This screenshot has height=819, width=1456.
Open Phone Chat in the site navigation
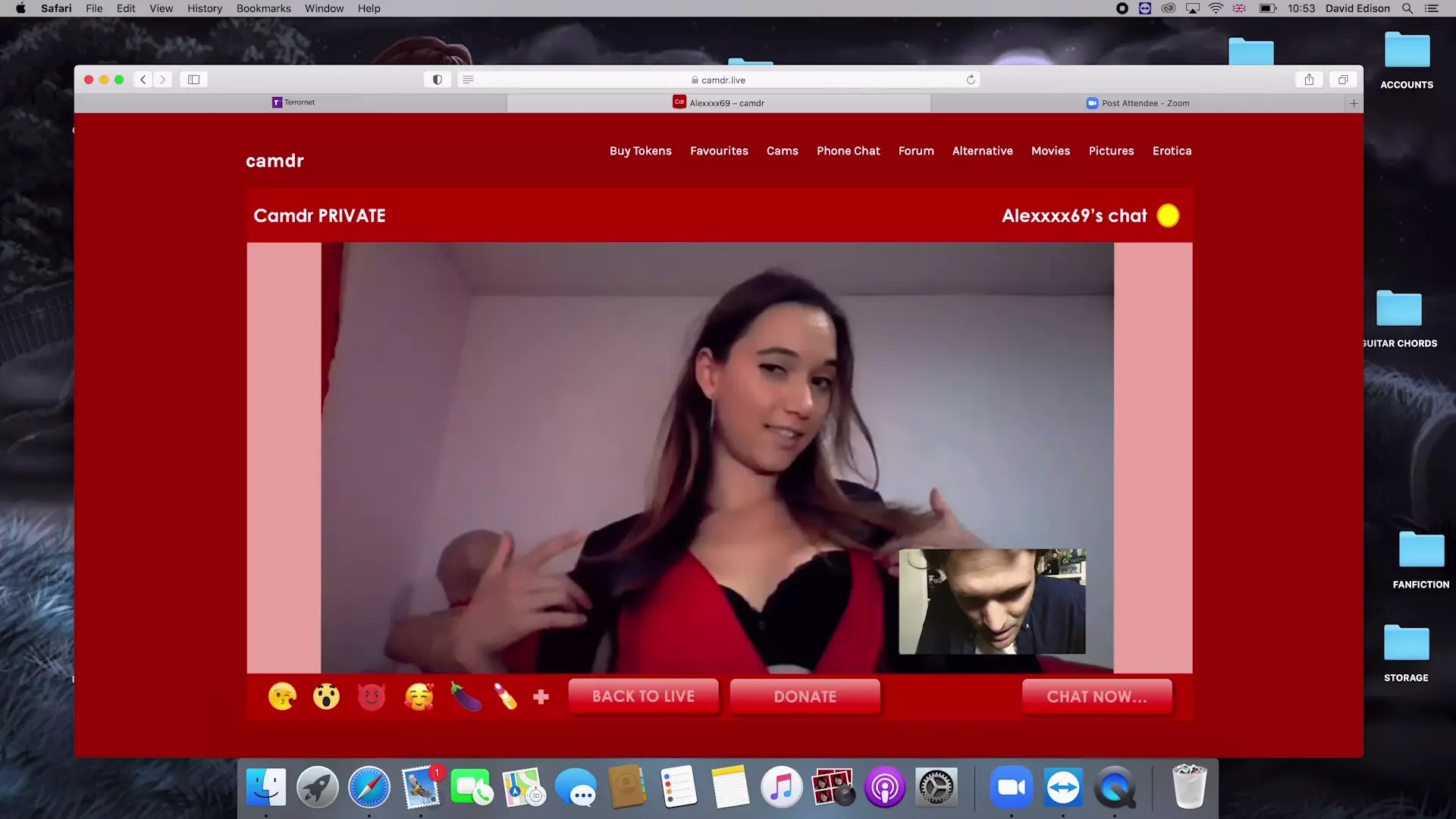coord(849,151)
